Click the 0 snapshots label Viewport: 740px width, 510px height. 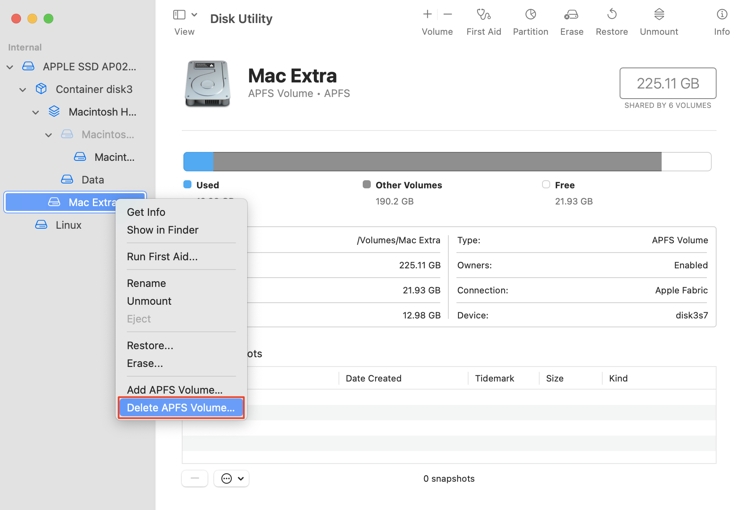coord(449,479)
